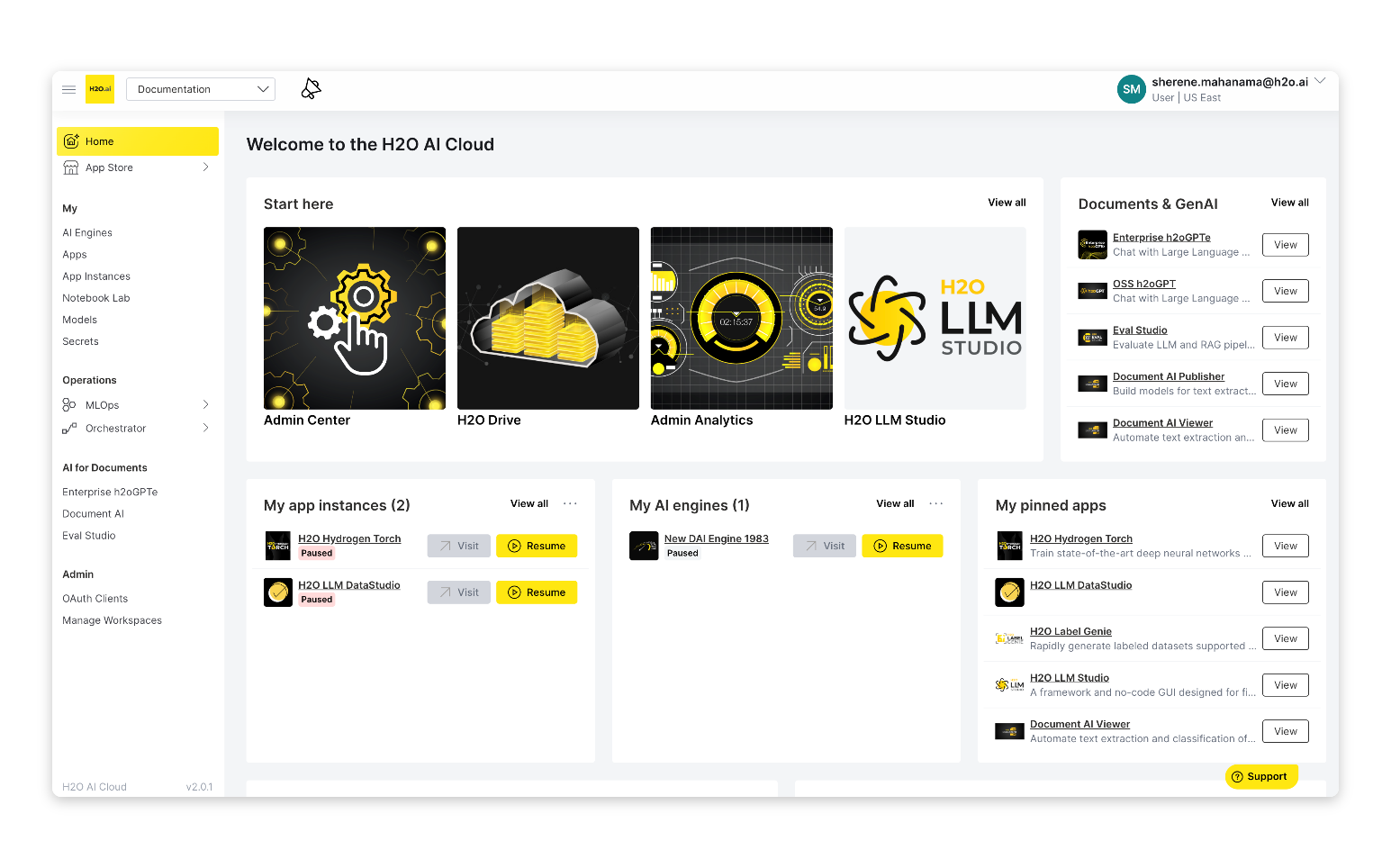
Task: Select Home in the sidebar
Action: [138, 141]
